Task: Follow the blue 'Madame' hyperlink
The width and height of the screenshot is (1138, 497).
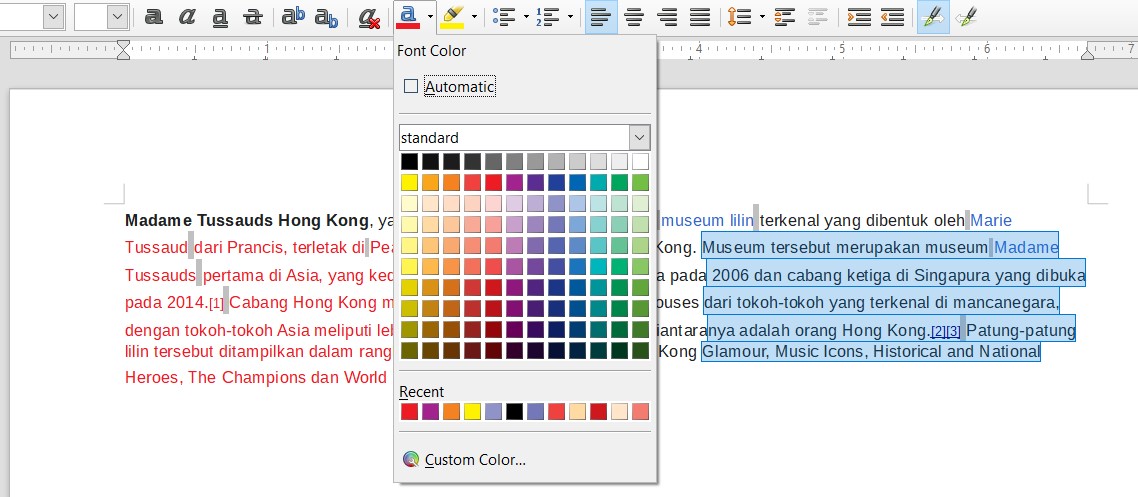Action: coord(1026,247)
